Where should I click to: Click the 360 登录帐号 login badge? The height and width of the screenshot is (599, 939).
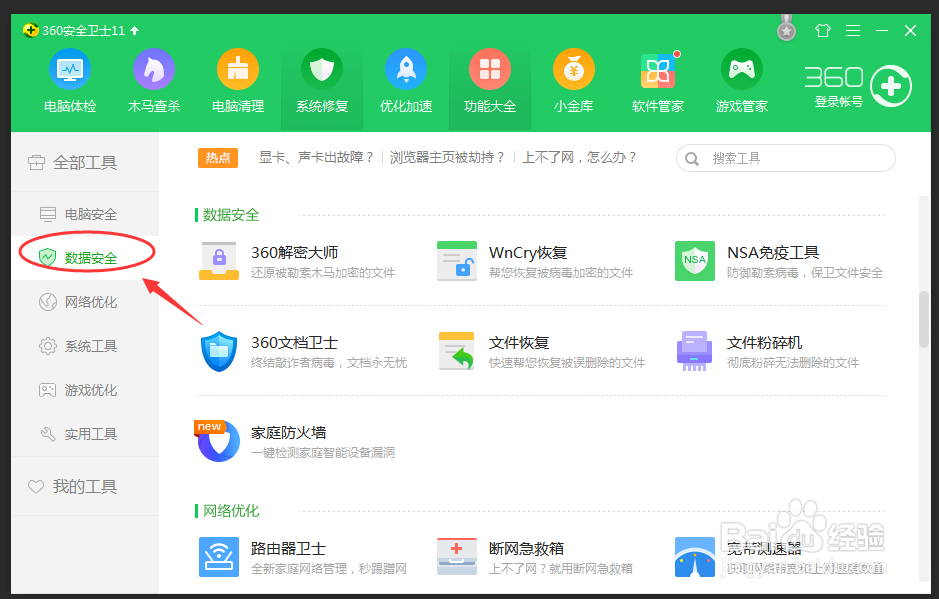[858, 86]
